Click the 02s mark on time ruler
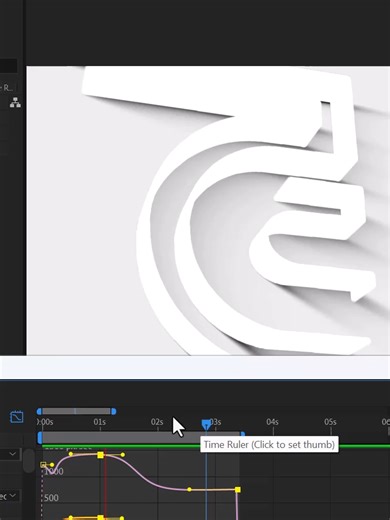Viewport: 390px width, 520px height. tap(157, 422)
